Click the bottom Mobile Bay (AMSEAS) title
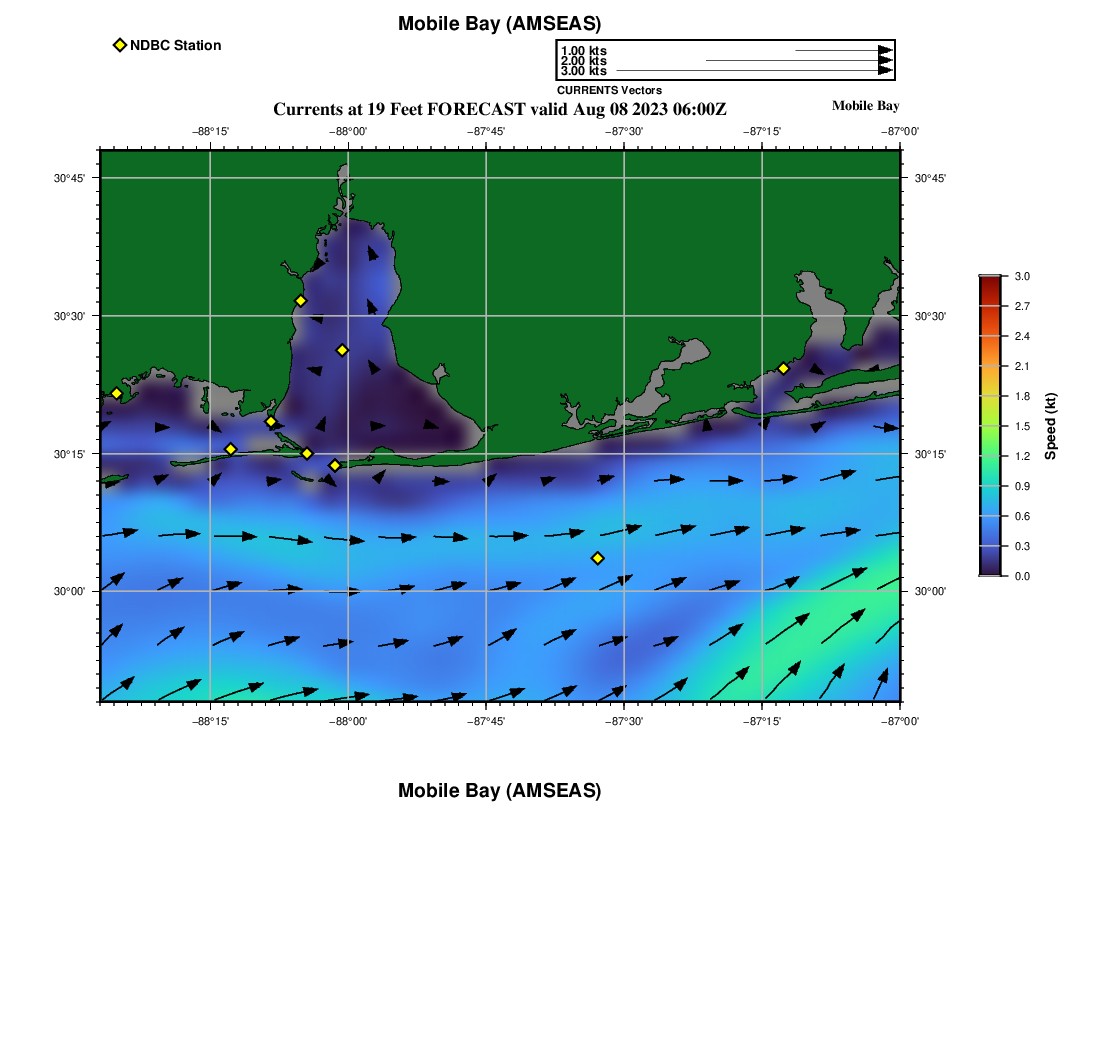 tap(499, 791)
